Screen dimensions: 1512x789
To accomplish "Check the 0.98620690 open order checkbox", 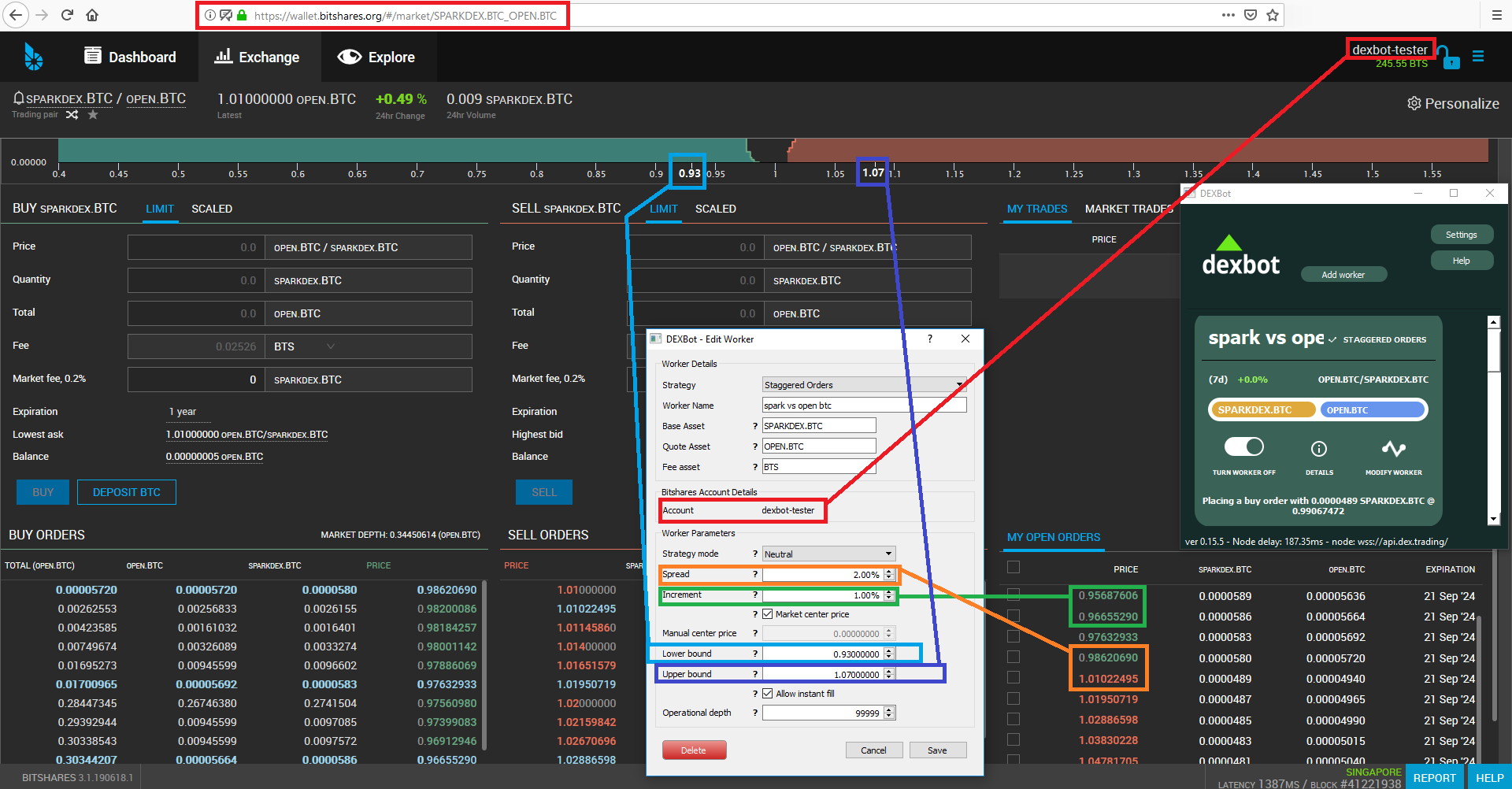I will pos(1014,657).
